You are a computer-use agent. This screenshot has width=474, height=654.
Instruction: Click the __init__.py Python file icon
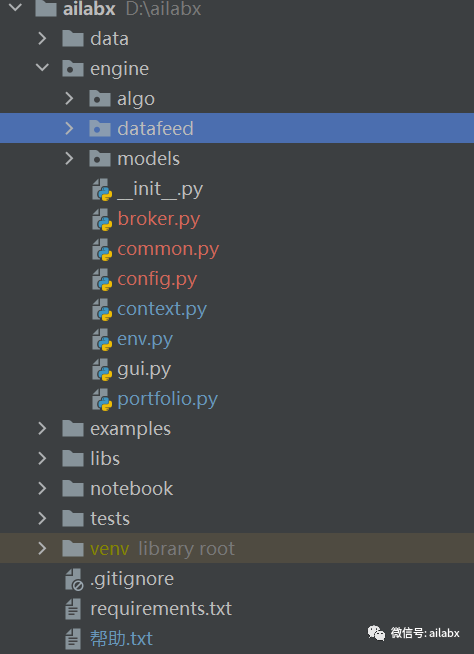click(x=102, y=189)
